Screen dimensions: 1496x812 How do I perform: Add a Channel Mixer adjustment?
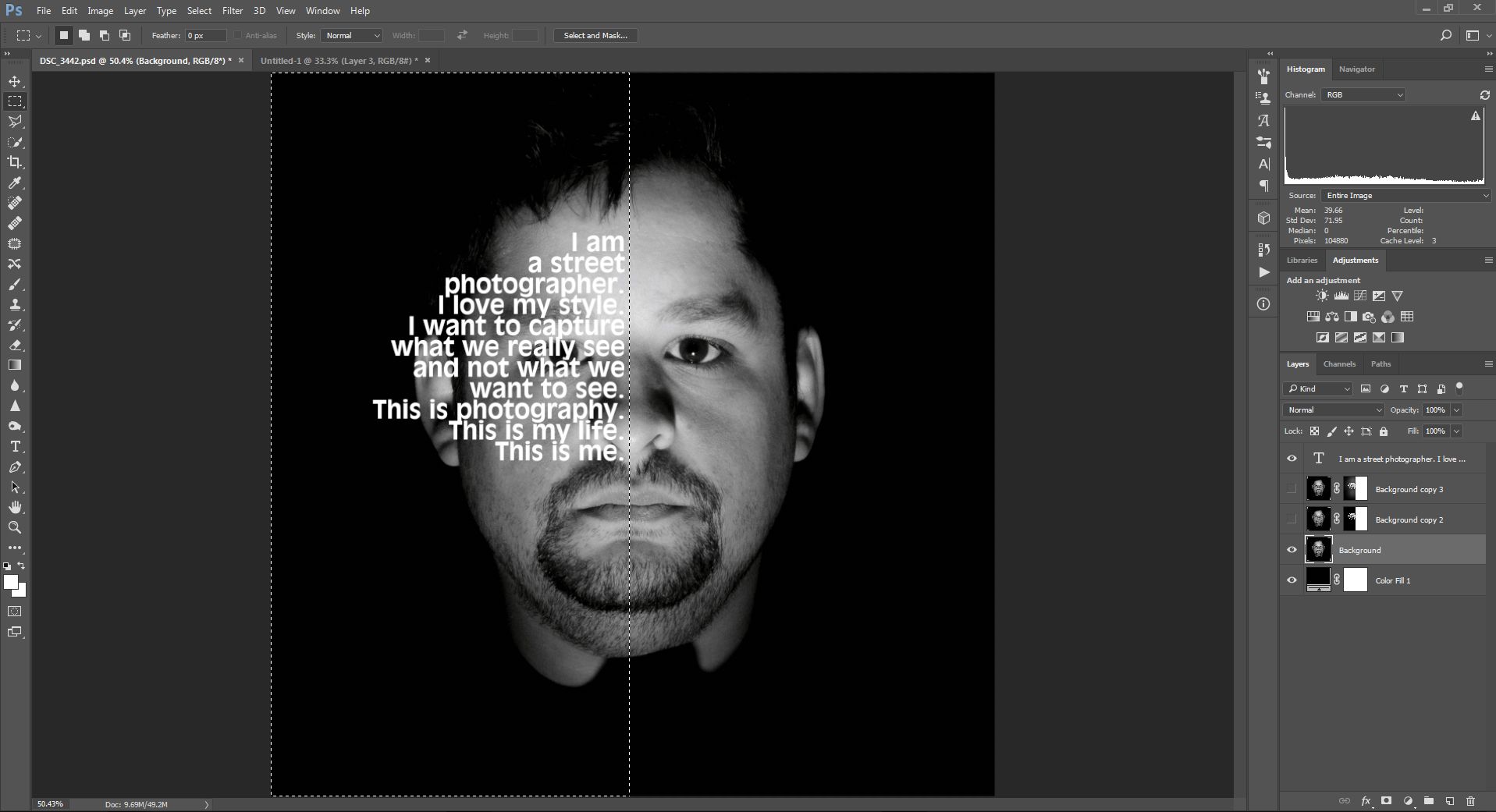click(x=1388, y=317)
